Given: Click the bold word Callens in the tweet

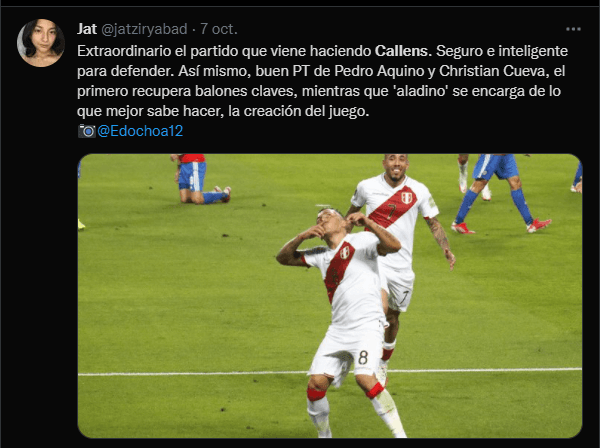Looking at the screenshot, I should (x=403, y=51).
